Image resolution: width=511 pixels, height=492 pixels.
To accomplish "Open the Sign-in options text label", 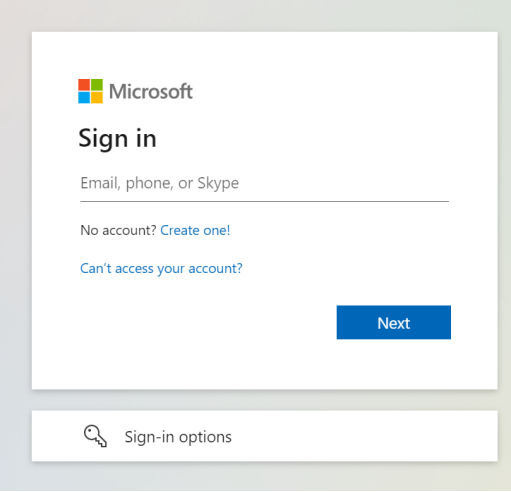I will click(178, 437).
